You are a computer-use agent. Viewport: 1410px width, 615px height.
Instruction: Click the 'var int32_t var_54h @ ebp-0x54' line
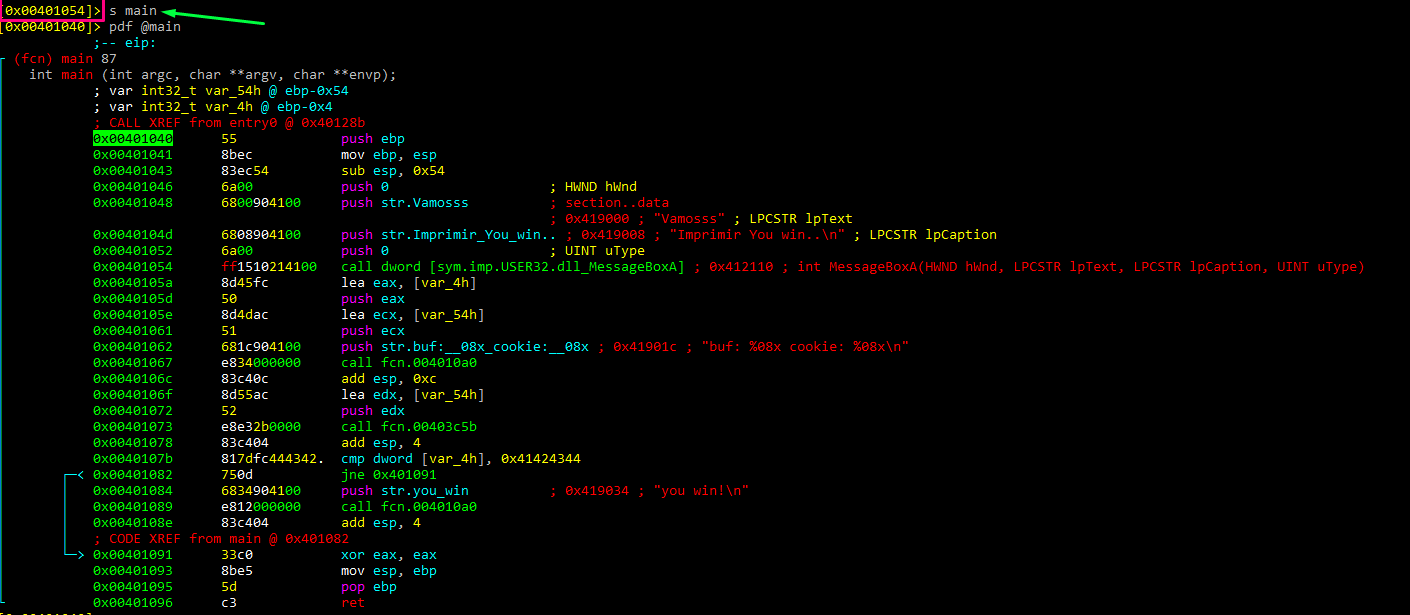click(x=221, y=90)
